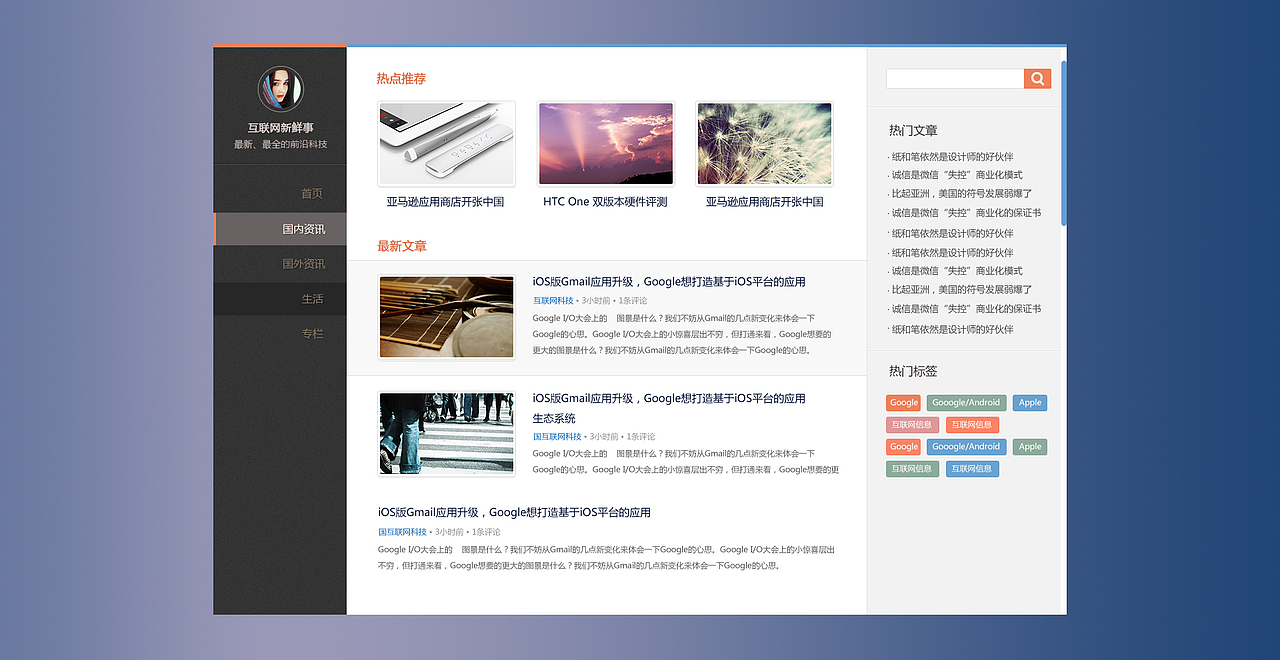
Task: Open the bamboo mat article thumbnail
Action: click(446, 317)
